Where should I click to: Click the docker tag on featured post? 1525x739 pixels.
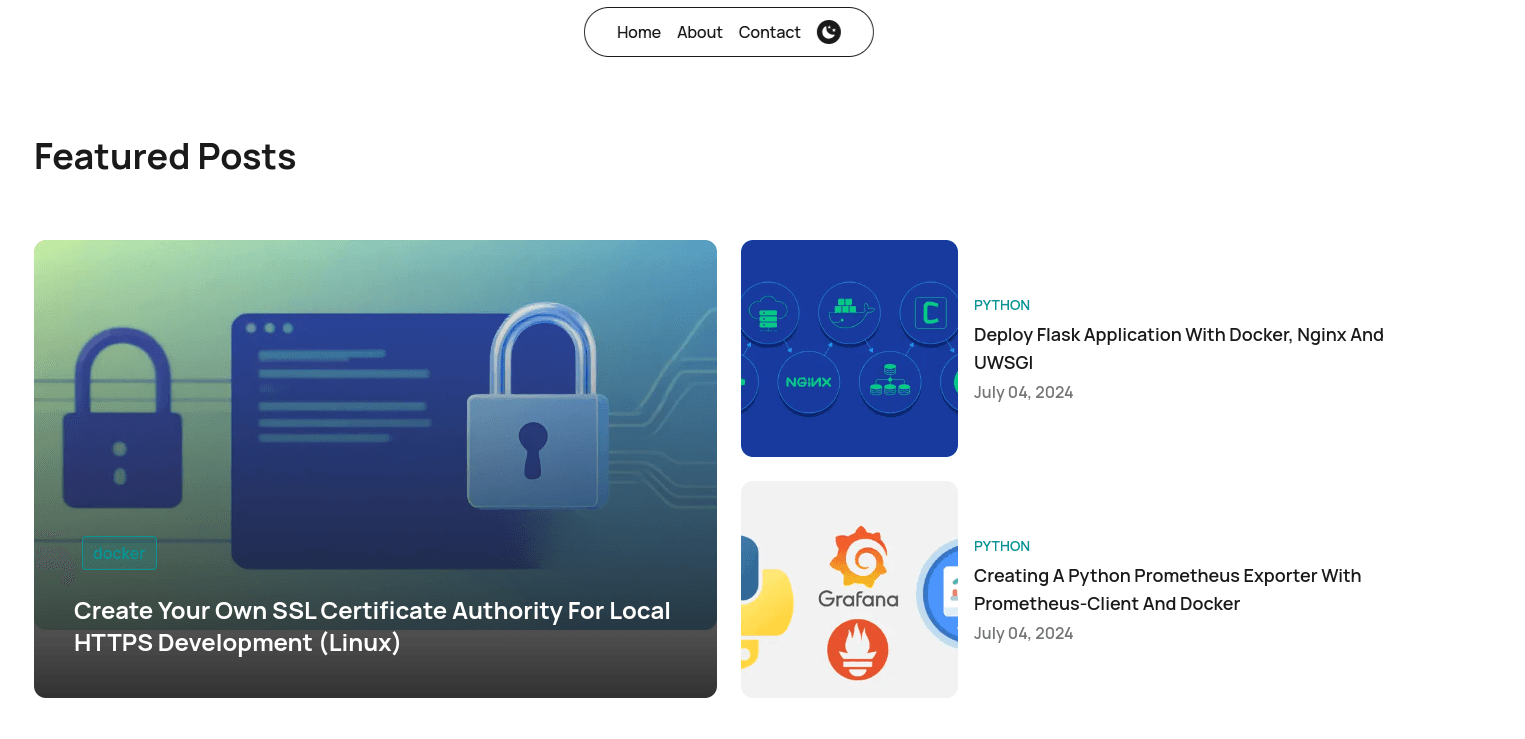pos(119,553)
